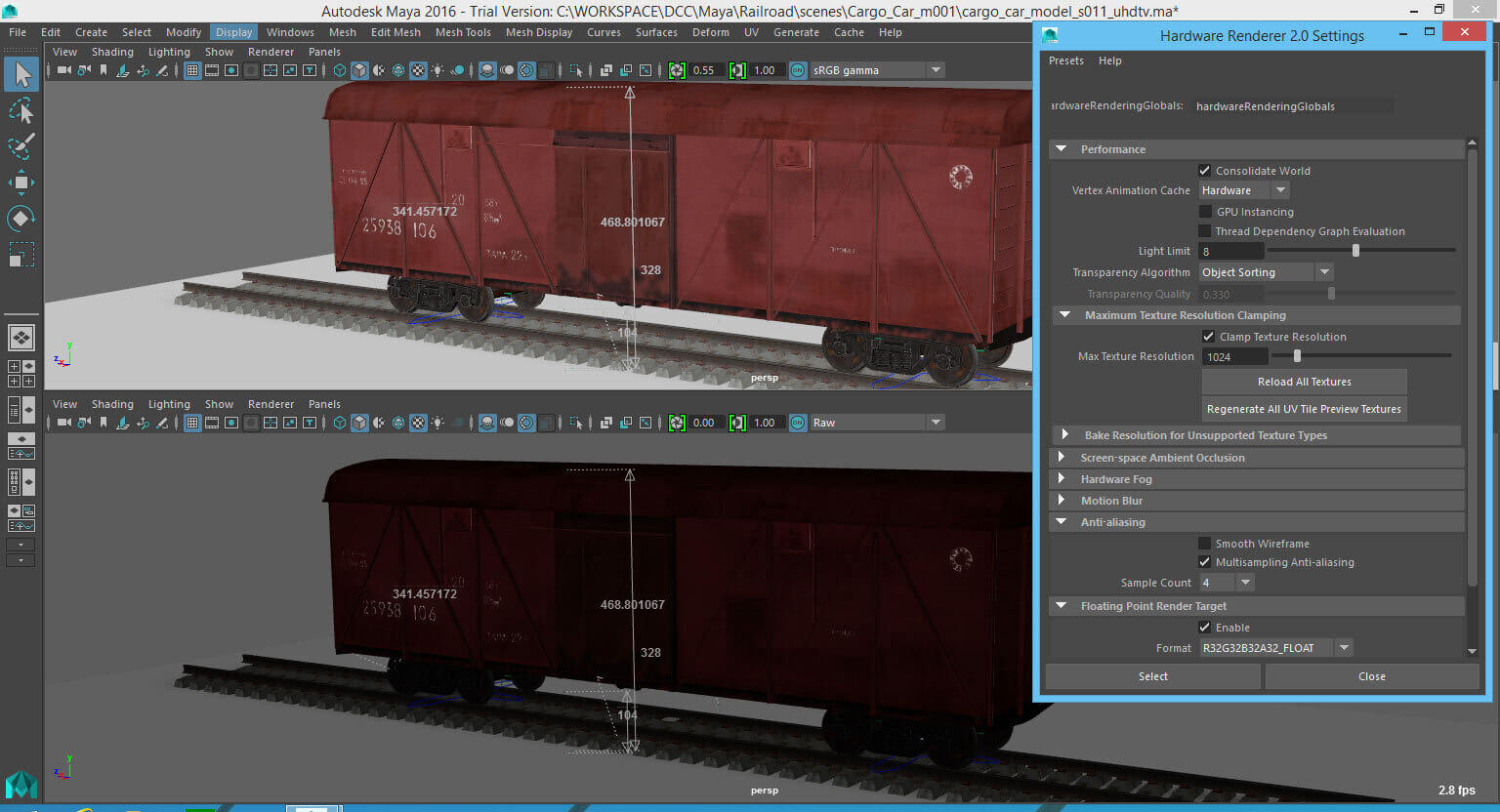
Task: Toggle resolution gate in top viewport
Action: click(x=231, y=70)
